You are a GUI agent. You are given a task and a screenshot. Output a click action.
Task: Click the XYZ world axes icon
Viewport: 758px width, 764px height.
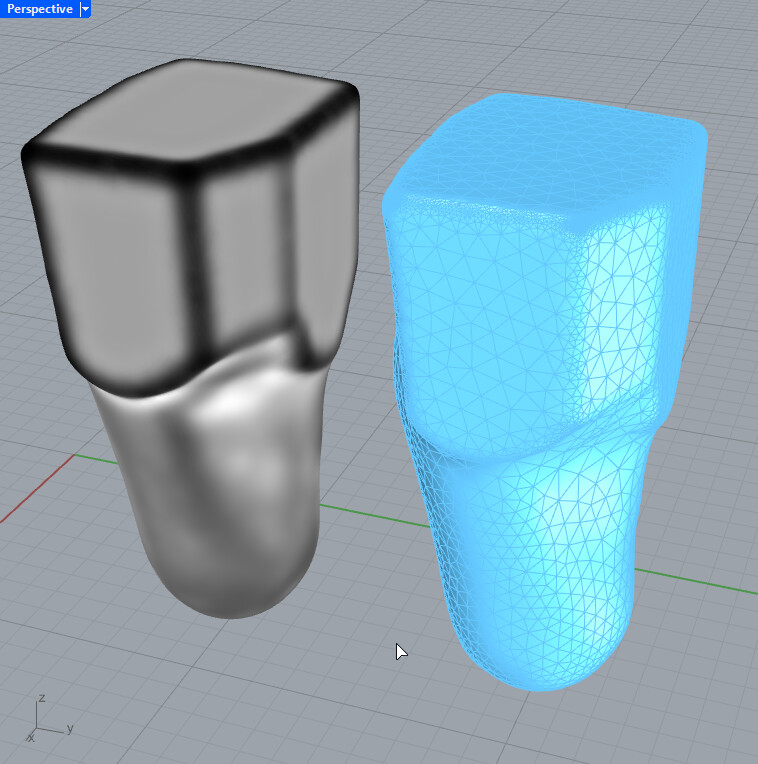coord(49,719)
